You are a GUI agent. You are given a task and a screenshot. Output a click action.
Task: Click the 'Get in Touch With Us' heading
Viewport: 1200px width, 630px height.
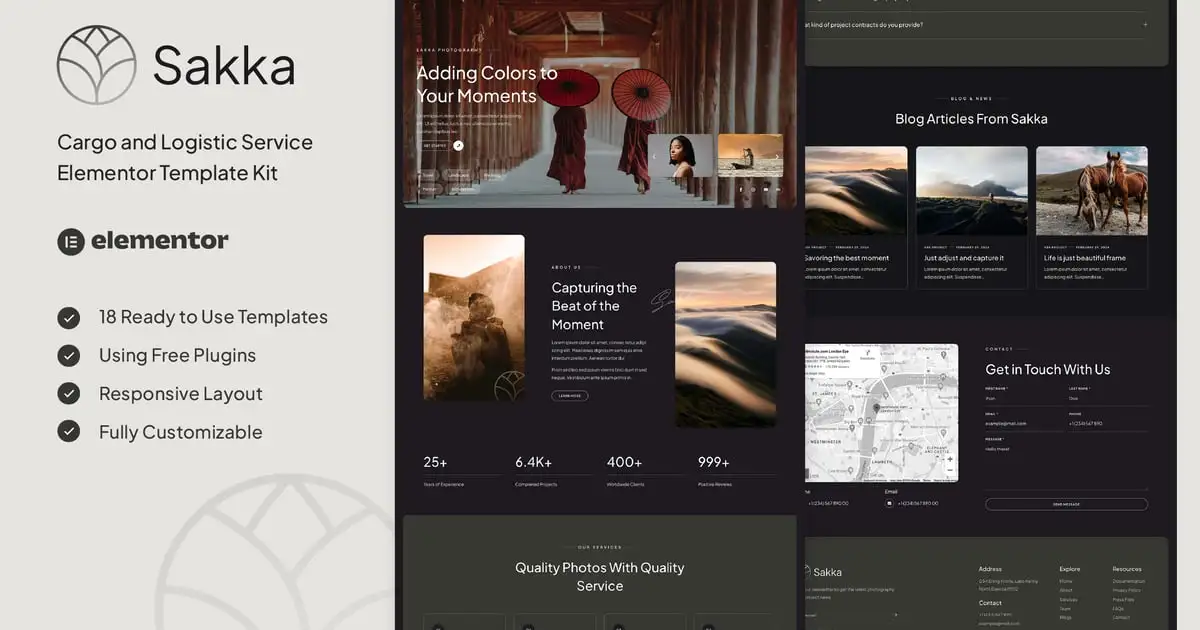pyautogui.click(x=1047, y=370)
